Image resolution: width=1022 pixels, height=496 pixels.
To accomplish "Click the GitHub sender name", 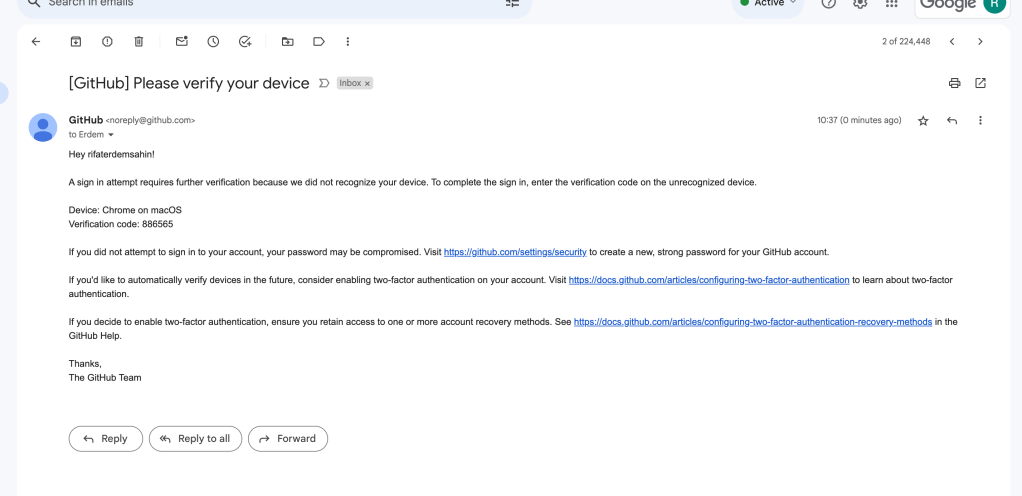I will coord(86,120).
